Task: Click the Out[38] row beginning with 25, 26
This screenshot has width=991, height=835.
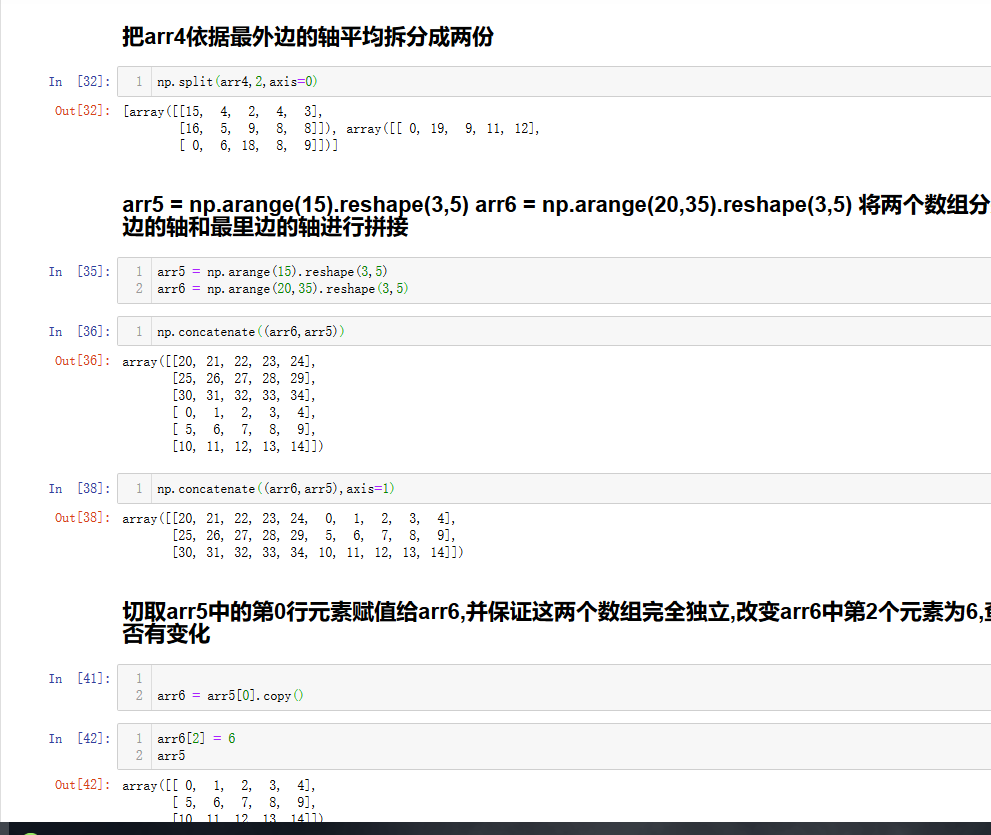Action: point(313,535)
